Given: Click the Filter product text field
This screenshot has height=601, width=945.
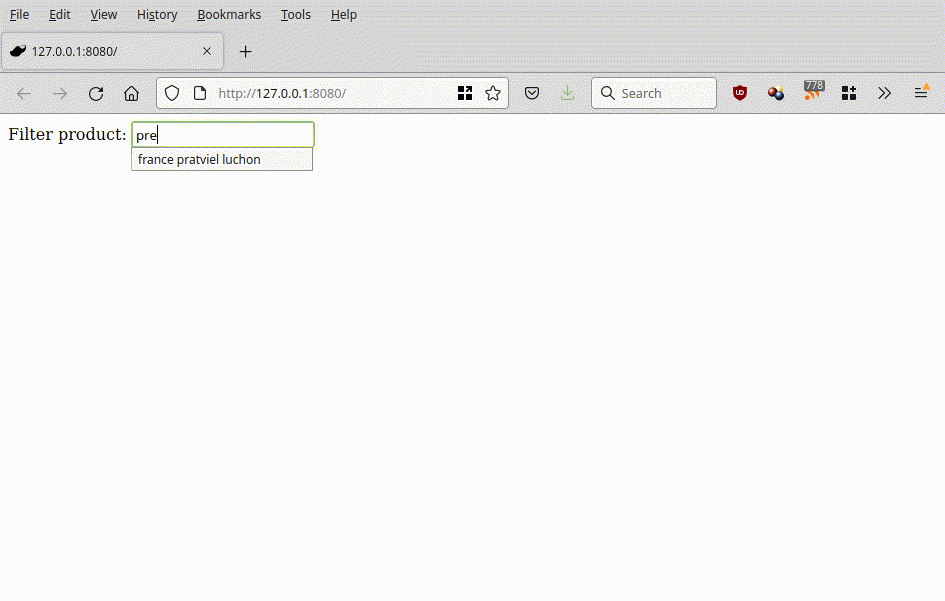Looking at the screenshot, I should 223,135.
